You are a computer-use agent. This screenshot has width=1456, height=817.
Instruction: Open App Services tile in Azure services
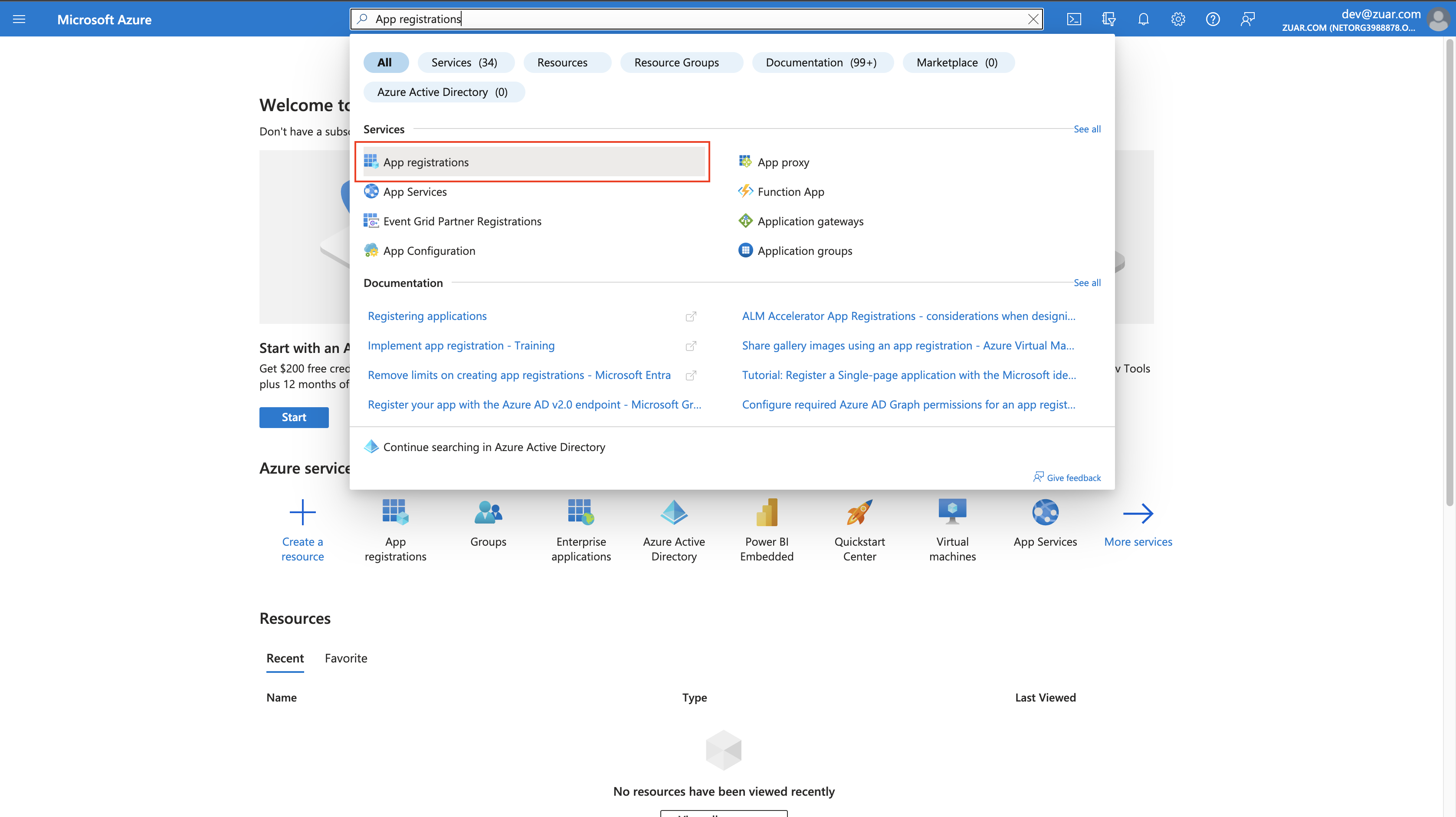(x=1045, y=523)
